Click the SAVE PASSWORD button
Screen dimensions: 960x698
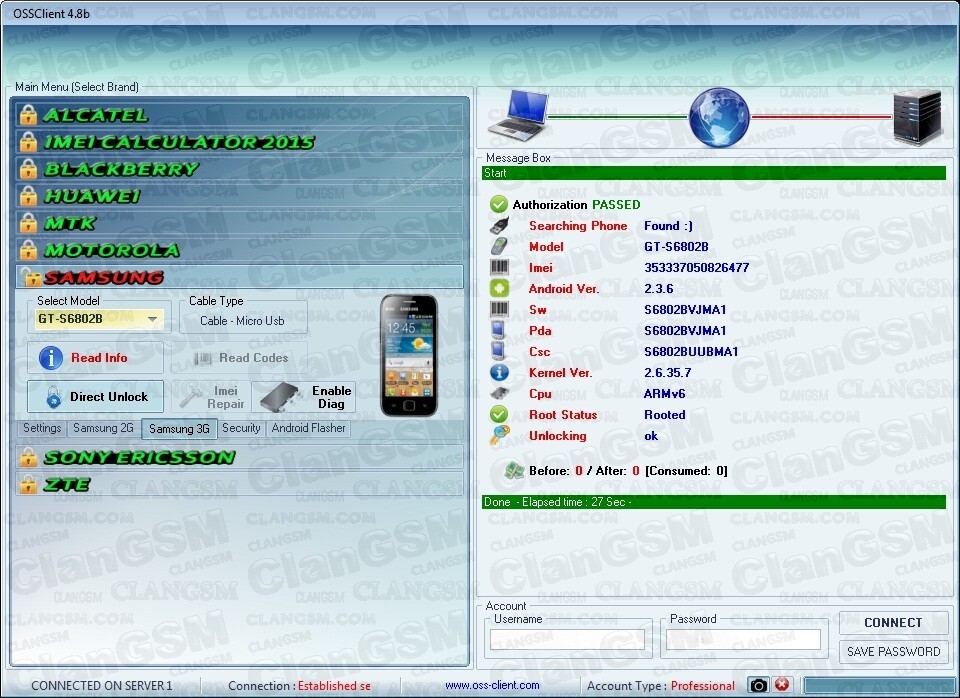tap(893, 651)
